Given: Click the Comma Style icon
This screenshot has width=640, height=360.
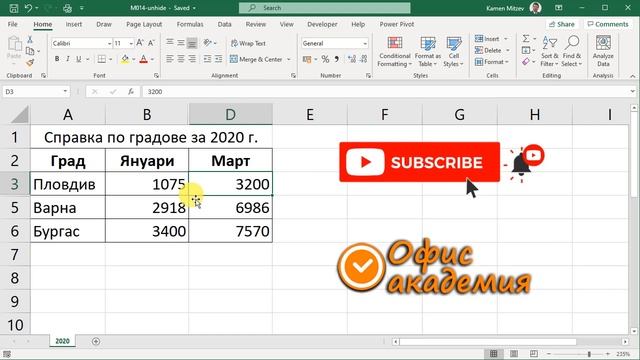Looking at the screenshot, I should click(337, 60).
